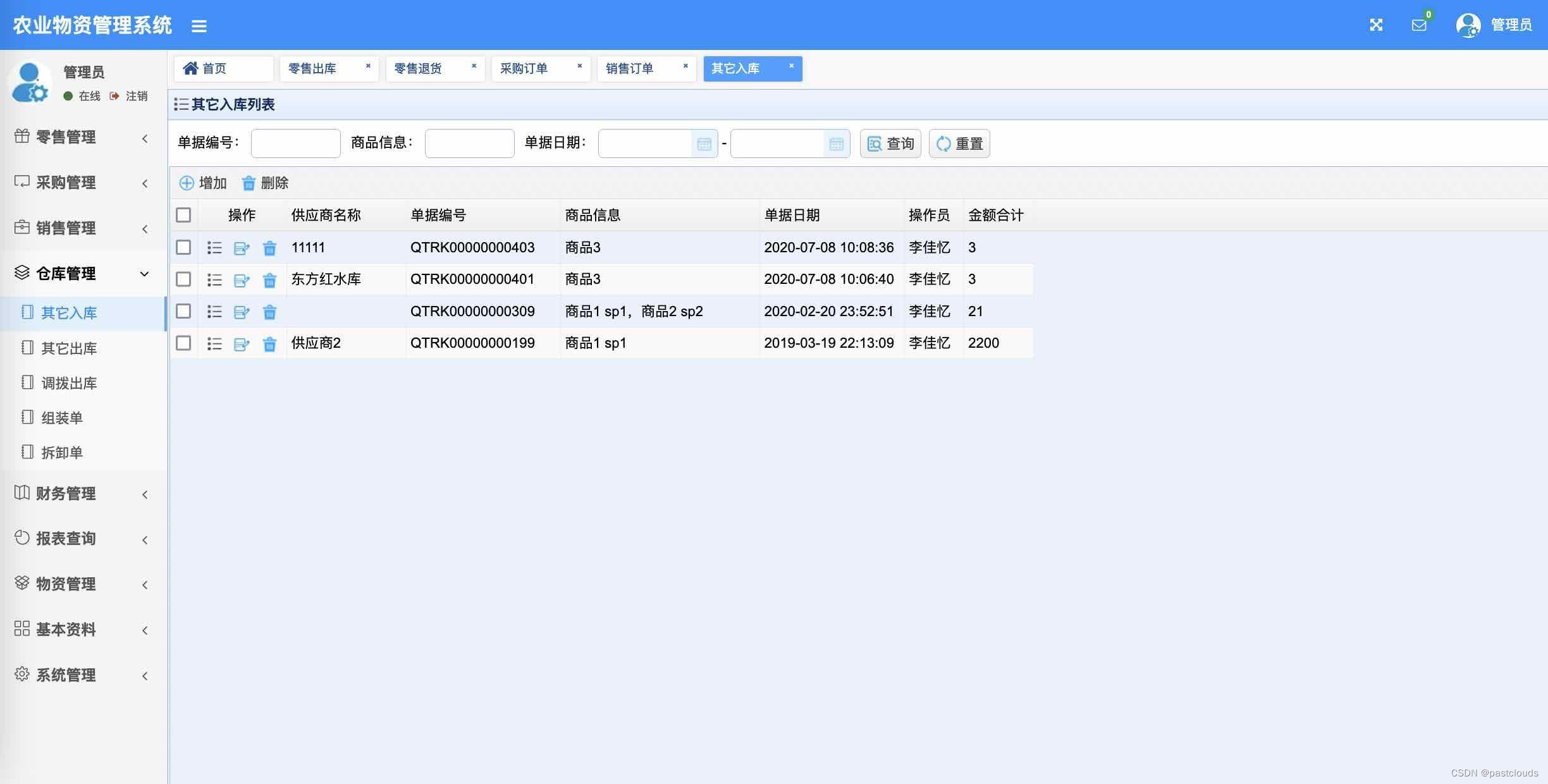Select the 增加 add icon above the table

(187, 183)
